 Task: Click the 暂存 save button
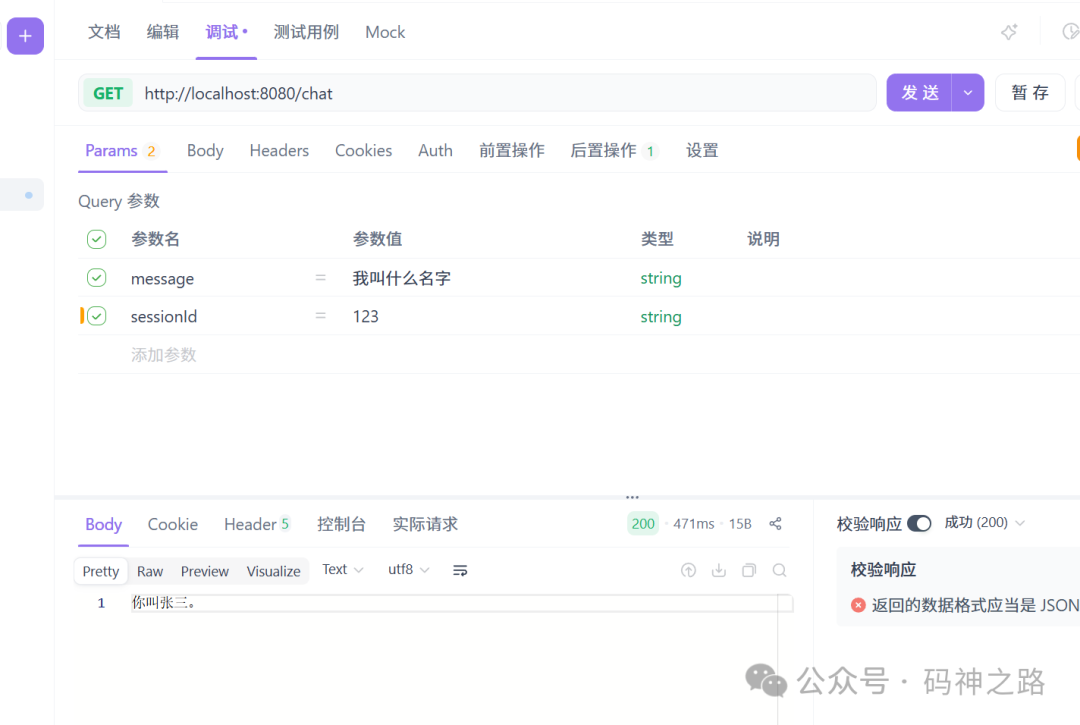click(x=1030, y=92)
